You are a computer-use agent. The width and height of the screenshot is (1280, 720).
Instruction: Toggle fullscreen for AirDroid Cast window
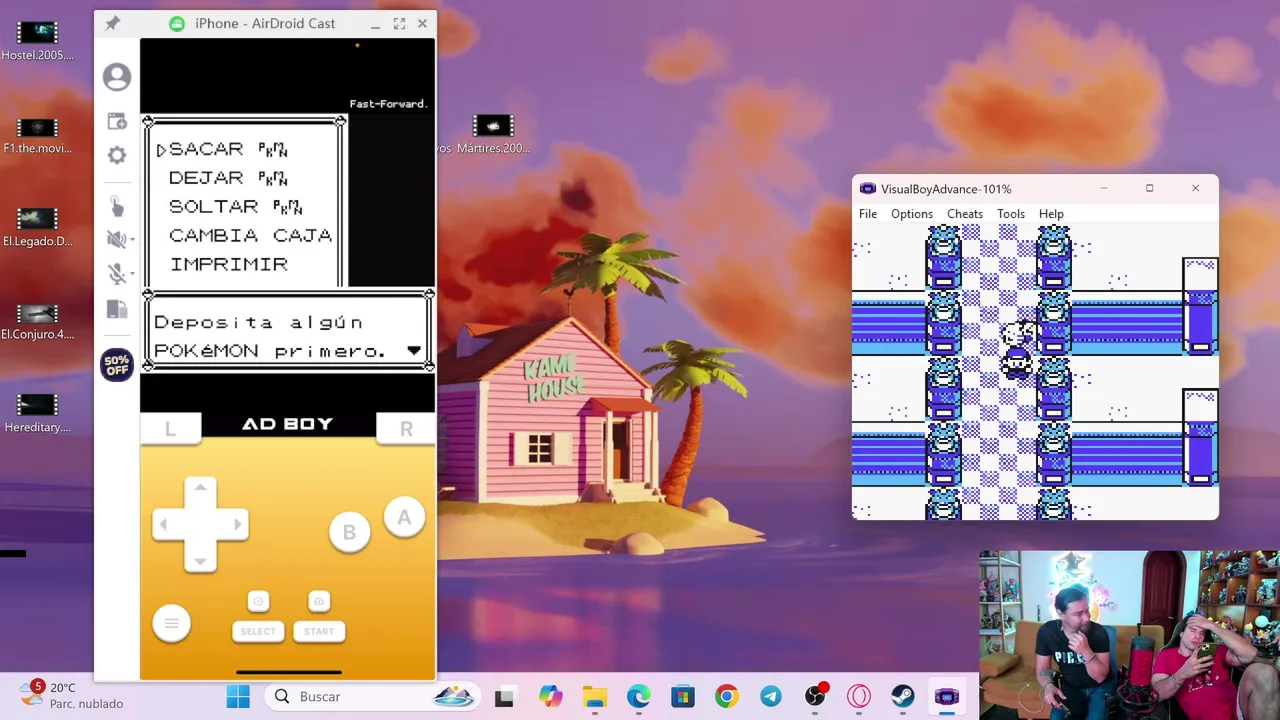(399, 23)
